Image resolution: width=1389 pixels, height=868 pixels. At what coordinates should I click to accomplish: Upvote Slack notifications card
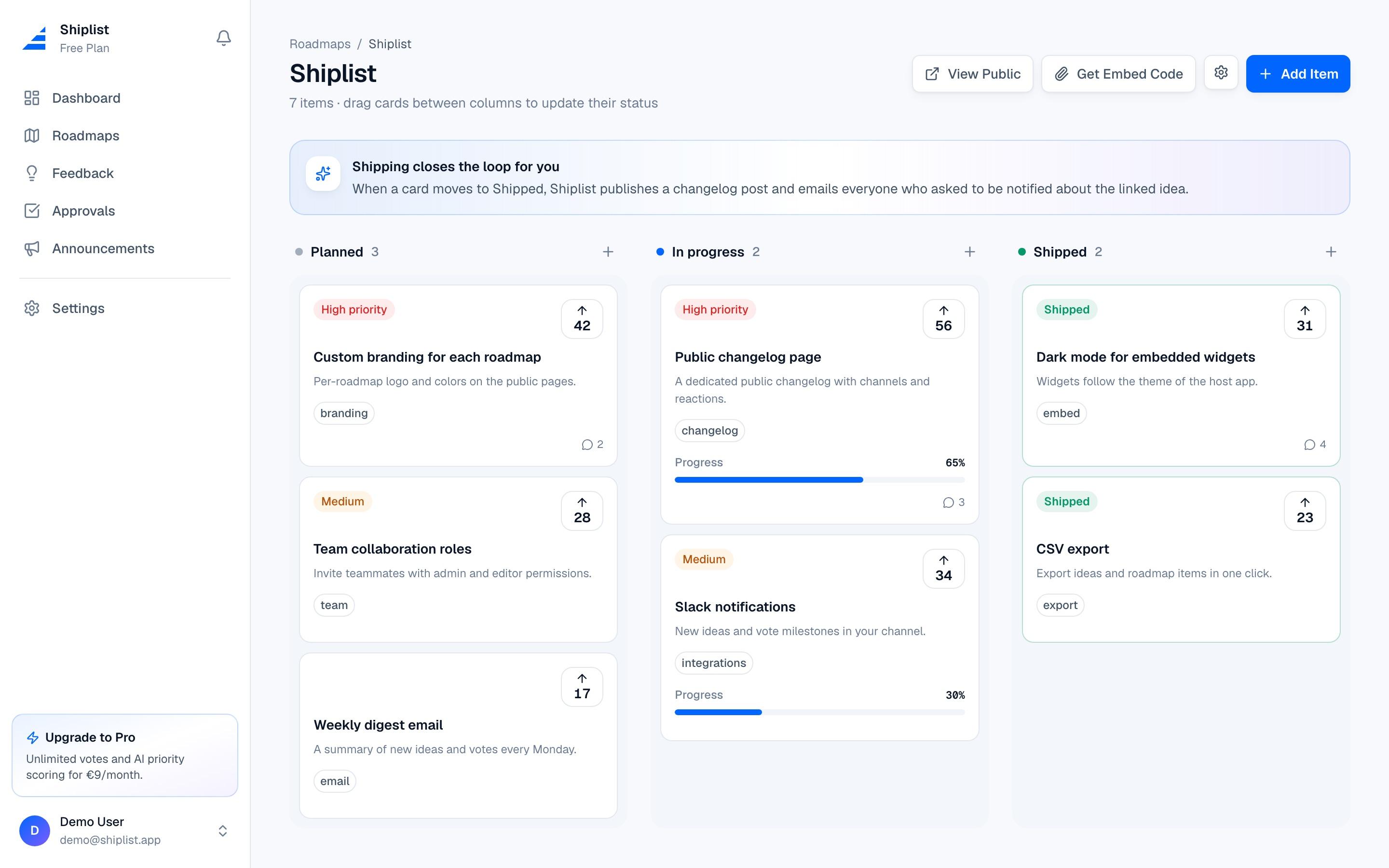coord(943,569)
